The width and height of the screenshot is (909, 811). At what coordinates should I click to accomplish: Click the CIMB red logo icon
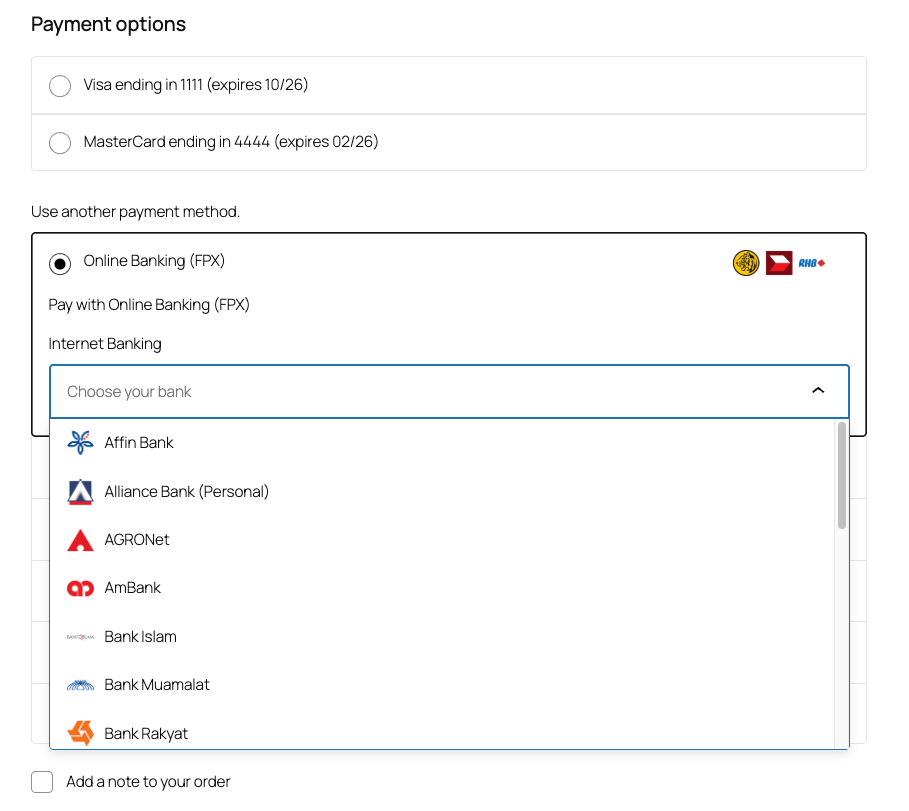click(779, 263)
